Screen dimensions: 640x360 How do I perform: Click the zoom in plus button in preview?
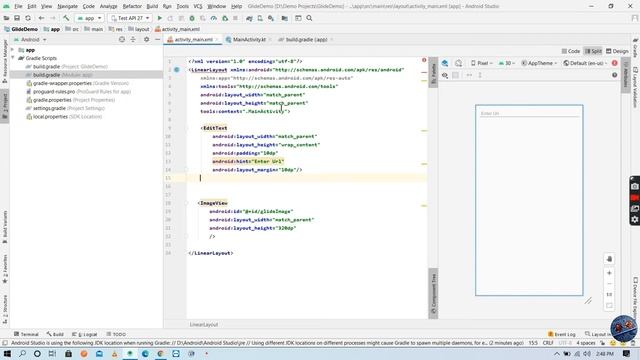(x=609, y=273)
